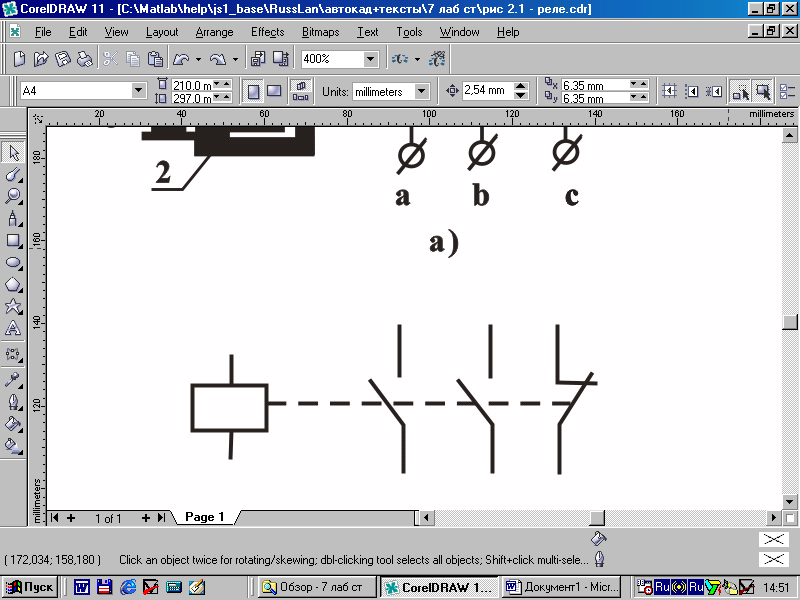Switch to Документ1 Microsoft Word taskbar button
Image resolution: width=800 pixels, height=600 pixels.
pos(562,587)
